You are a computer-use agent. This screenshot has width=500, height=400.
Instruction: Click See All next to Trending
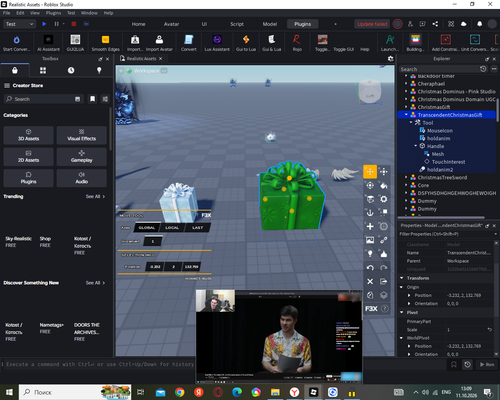click(x=95, y=196)
